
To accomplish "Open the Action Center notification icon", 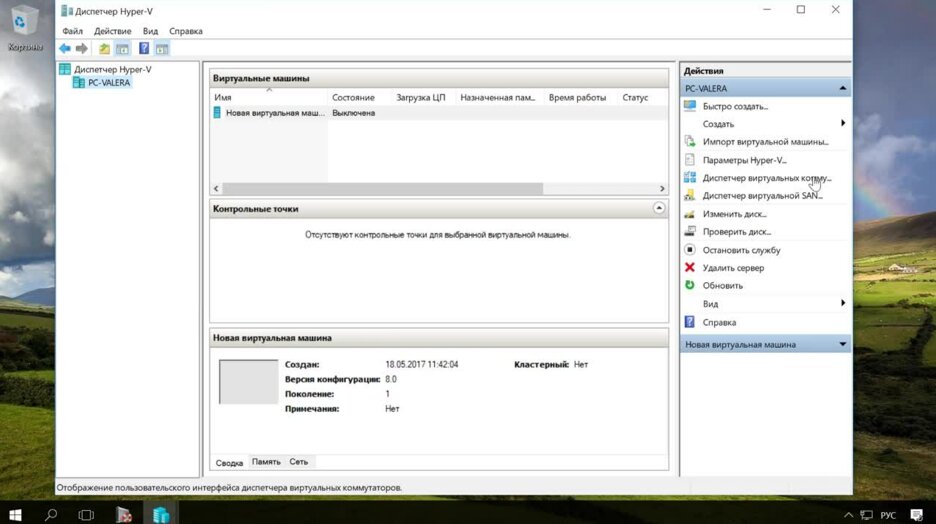I will click(x=917, y=514).
